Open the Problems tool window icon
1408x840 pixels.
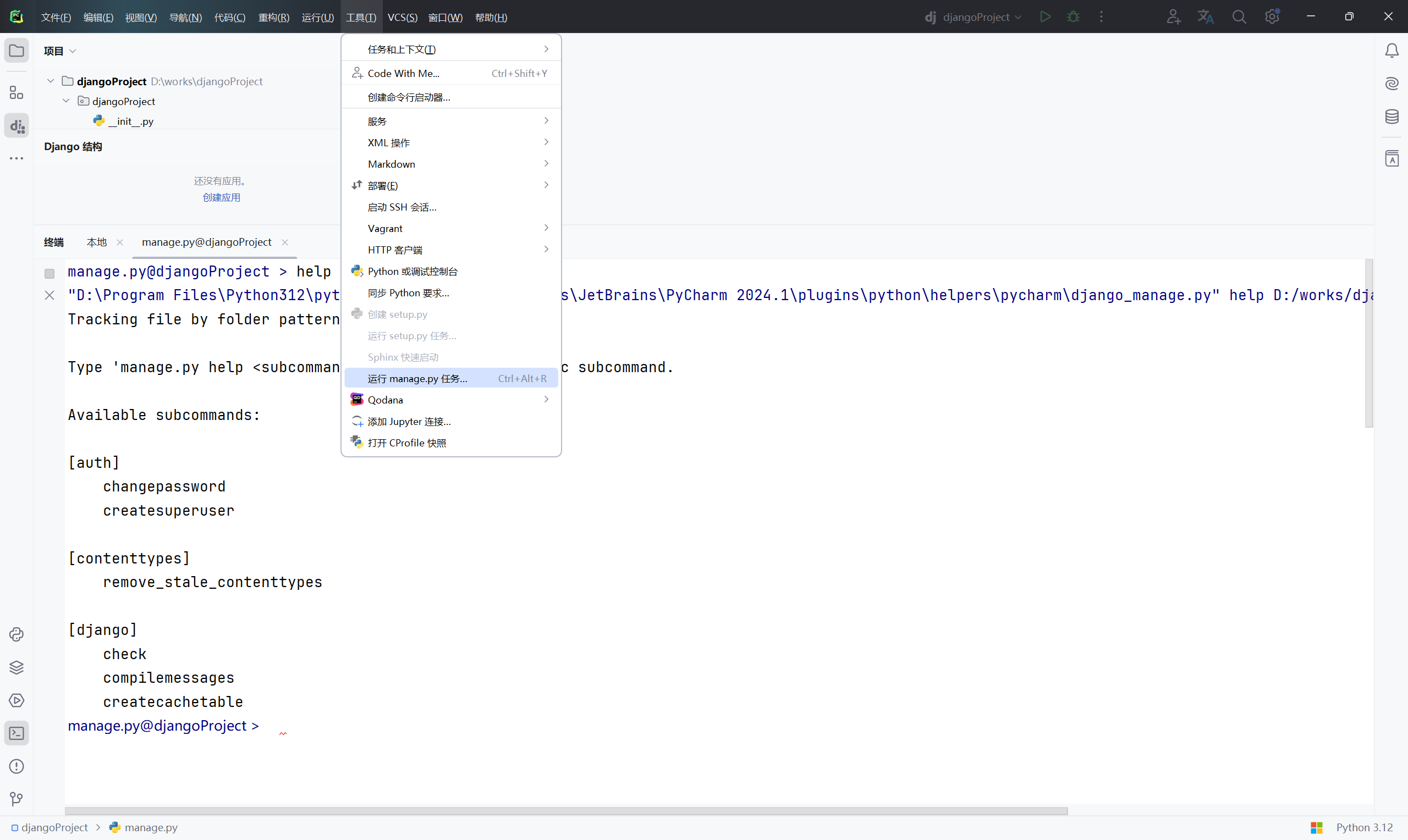(x=16, y=766)
